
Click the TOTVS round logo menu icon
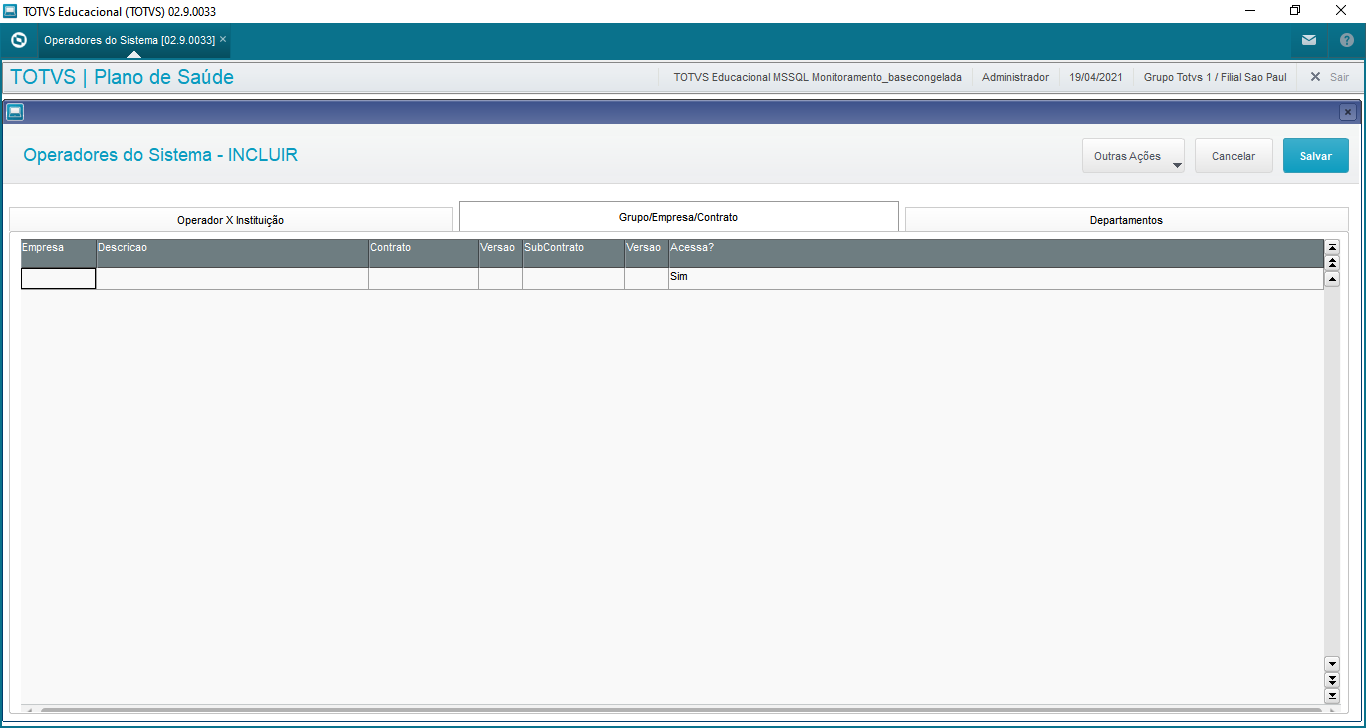tap(18, 40)
